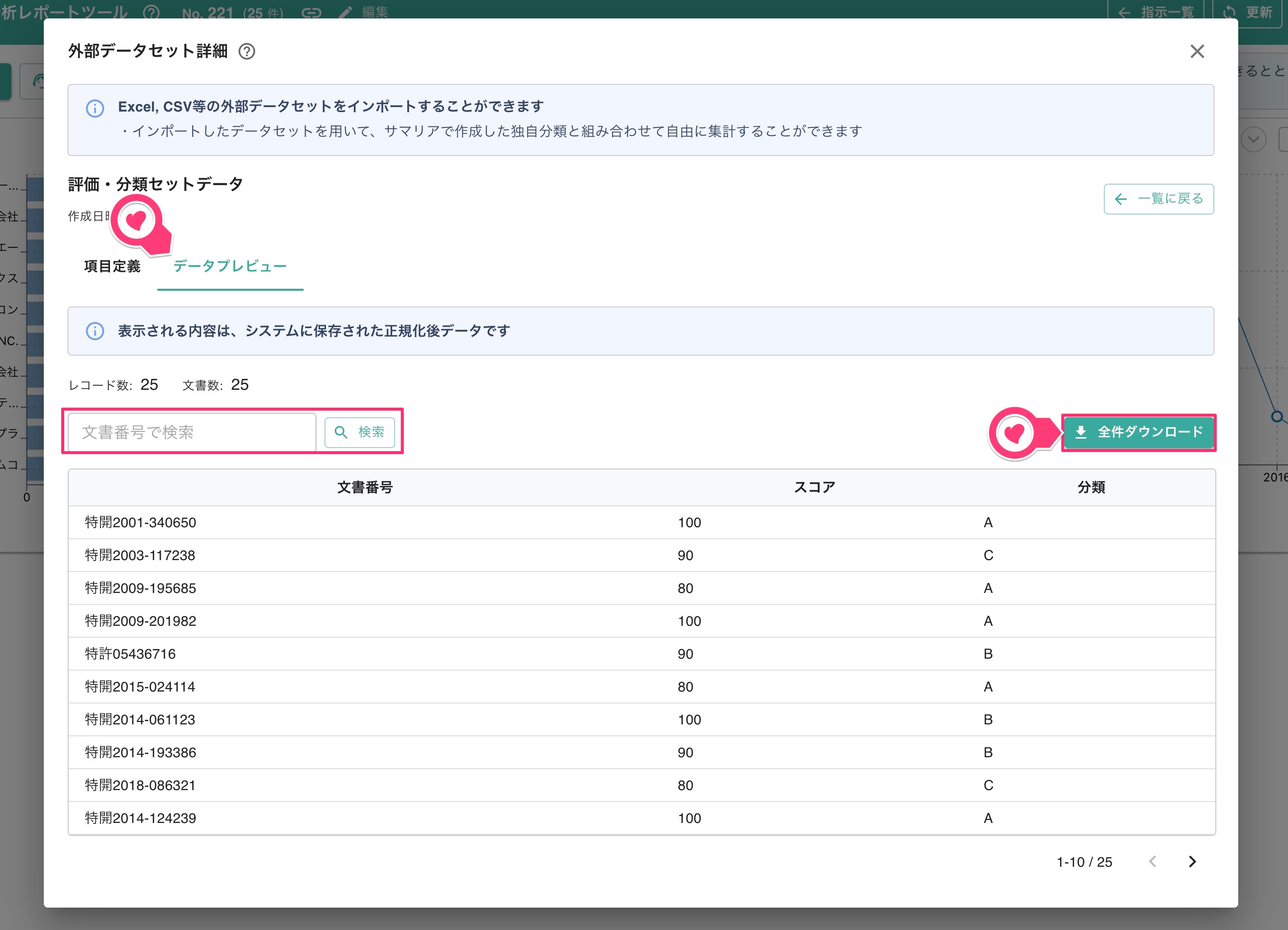Open 指示一覧 in the background header

pos(1156,12)
